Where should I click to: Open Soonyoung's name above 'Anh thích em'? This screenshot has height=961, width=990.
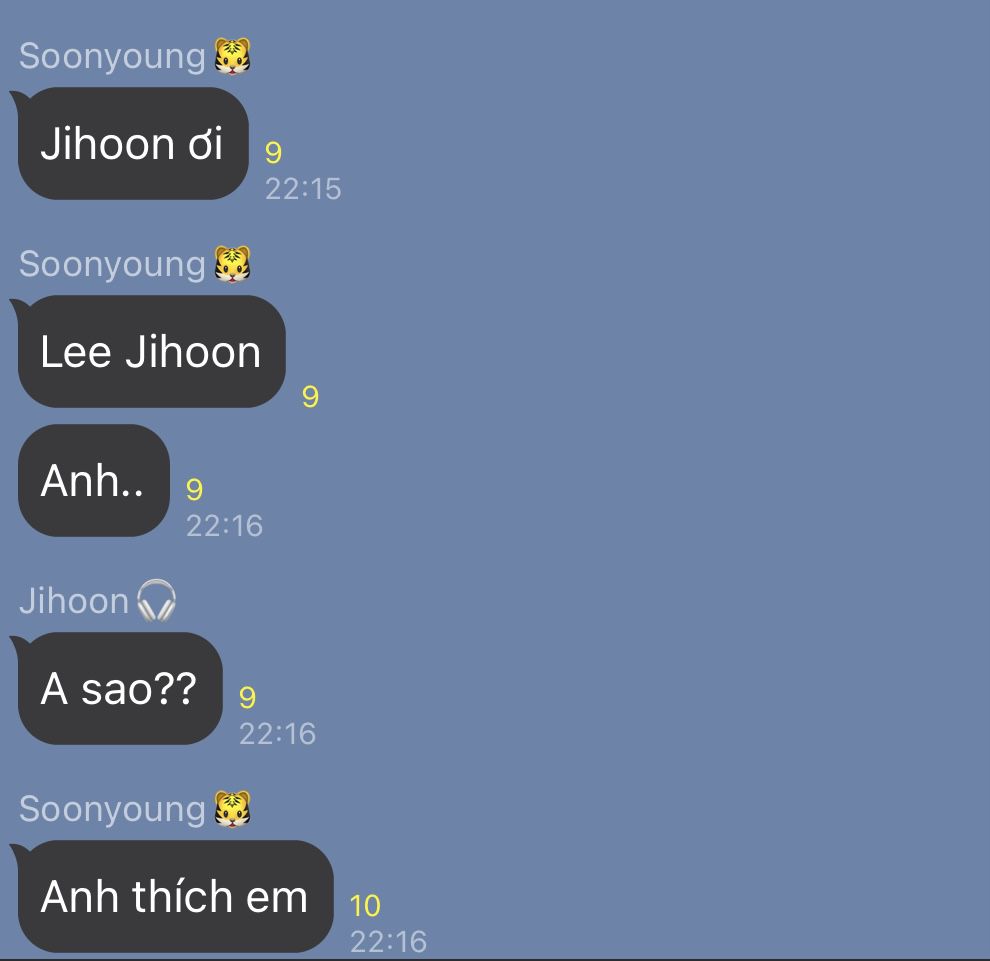click(x=112, y=809)
